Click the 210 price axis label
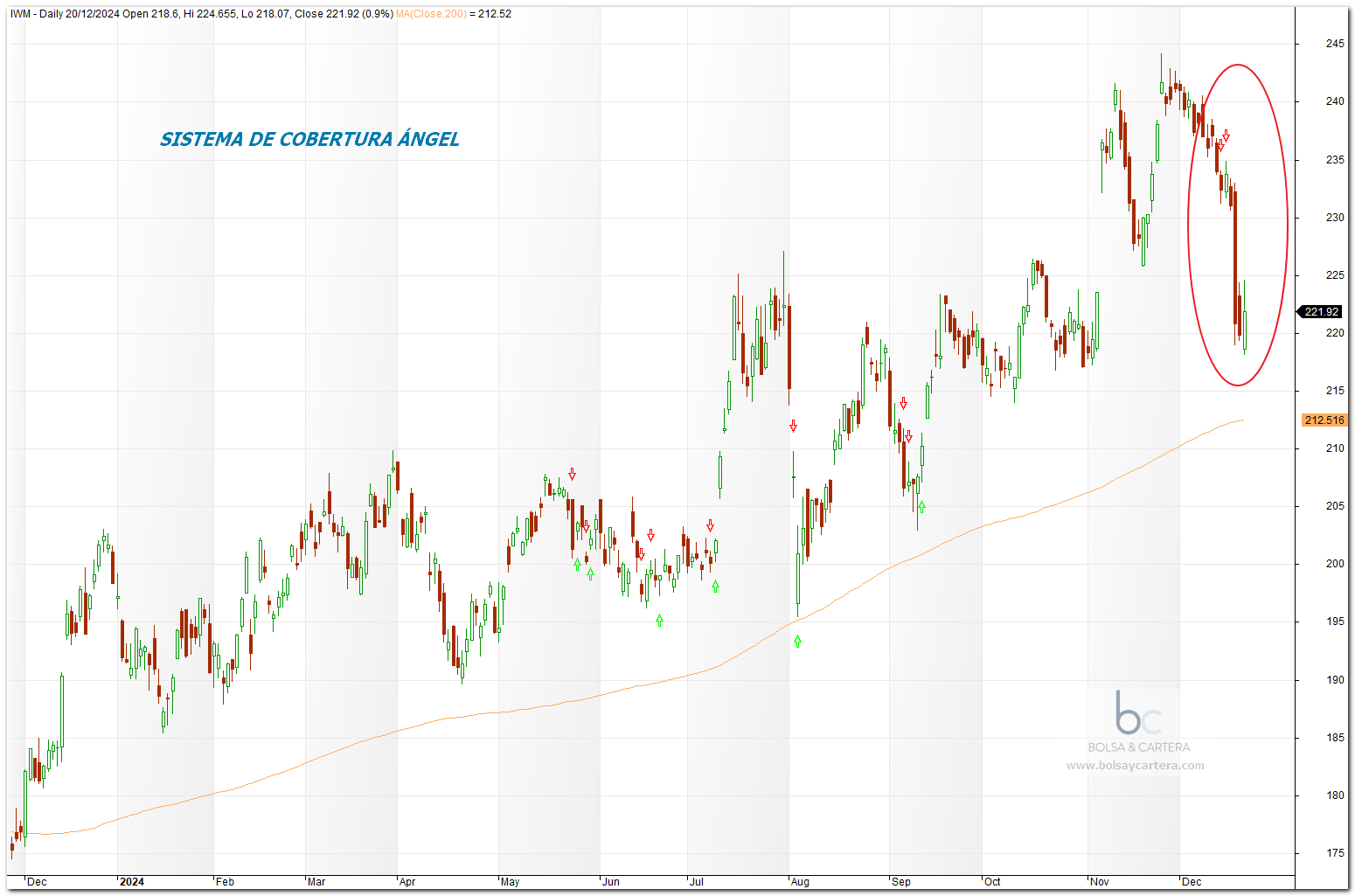 [1335, 448]
